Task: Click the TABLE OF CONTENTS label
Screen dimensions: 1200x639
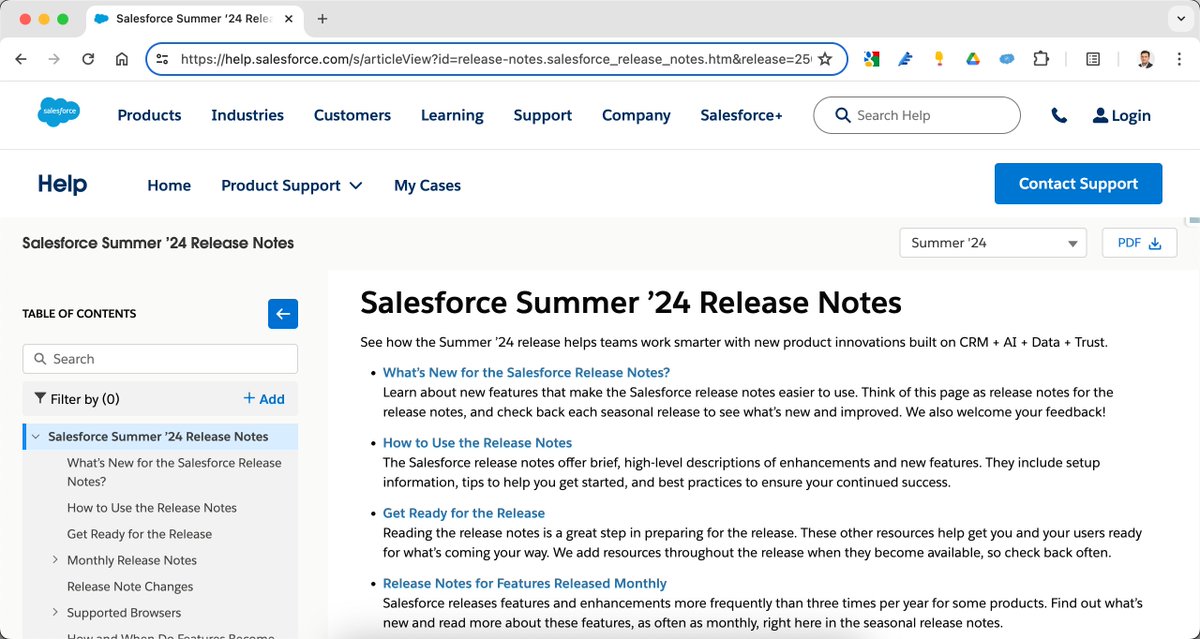Action: click(79, 314)
